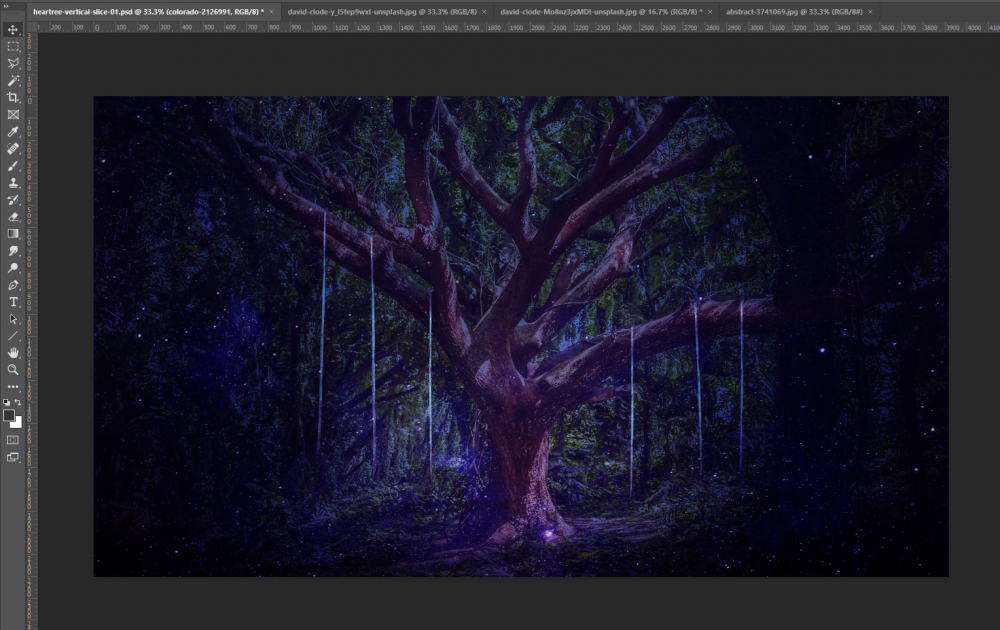Open the Edit Toolbar three-dots menu
The width and height of the screenshot is (1000, 630).
coord(13,387)
